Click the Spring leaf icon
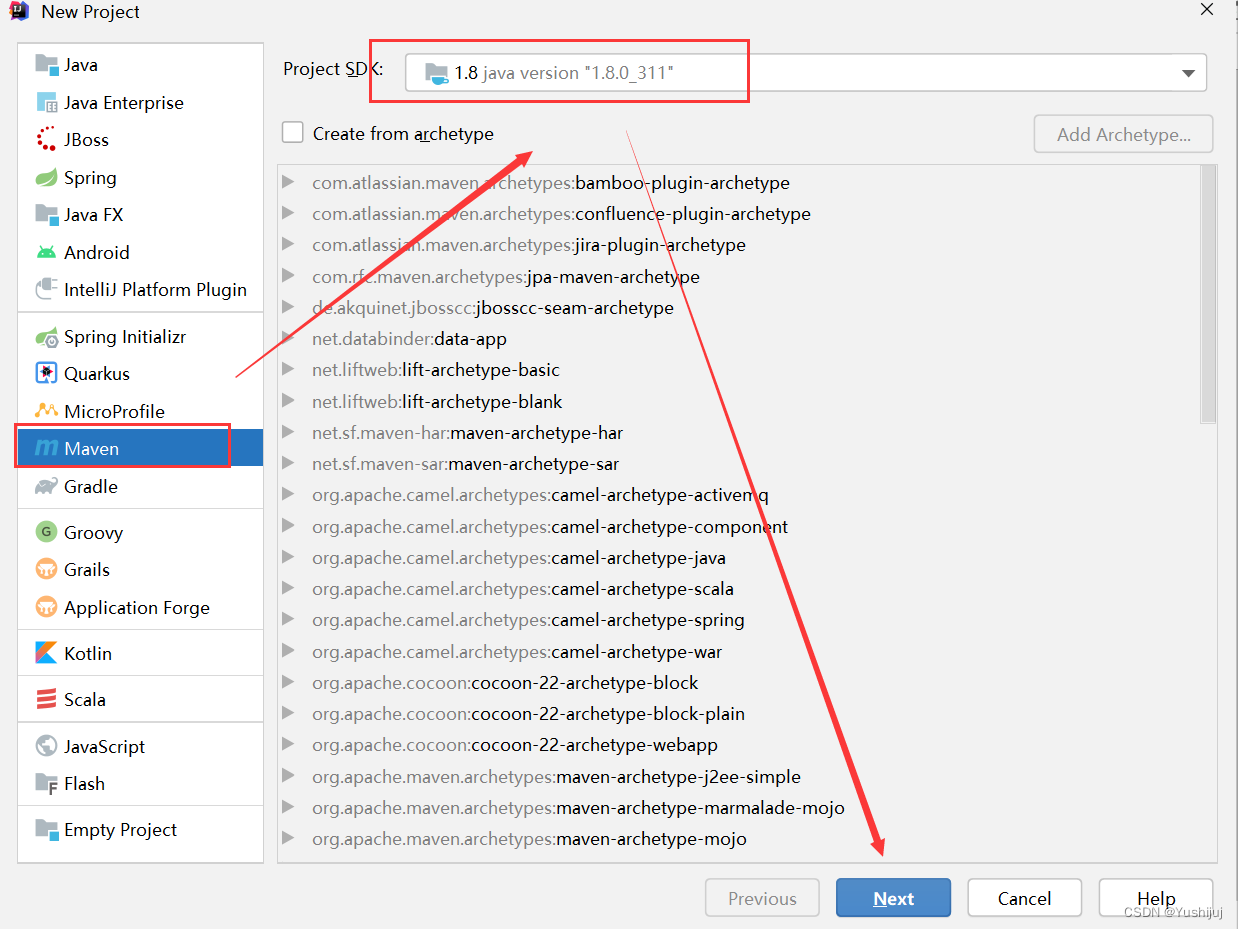Image resolution: width=1238 pixels, height=929 pixels. tap(47, 178)
